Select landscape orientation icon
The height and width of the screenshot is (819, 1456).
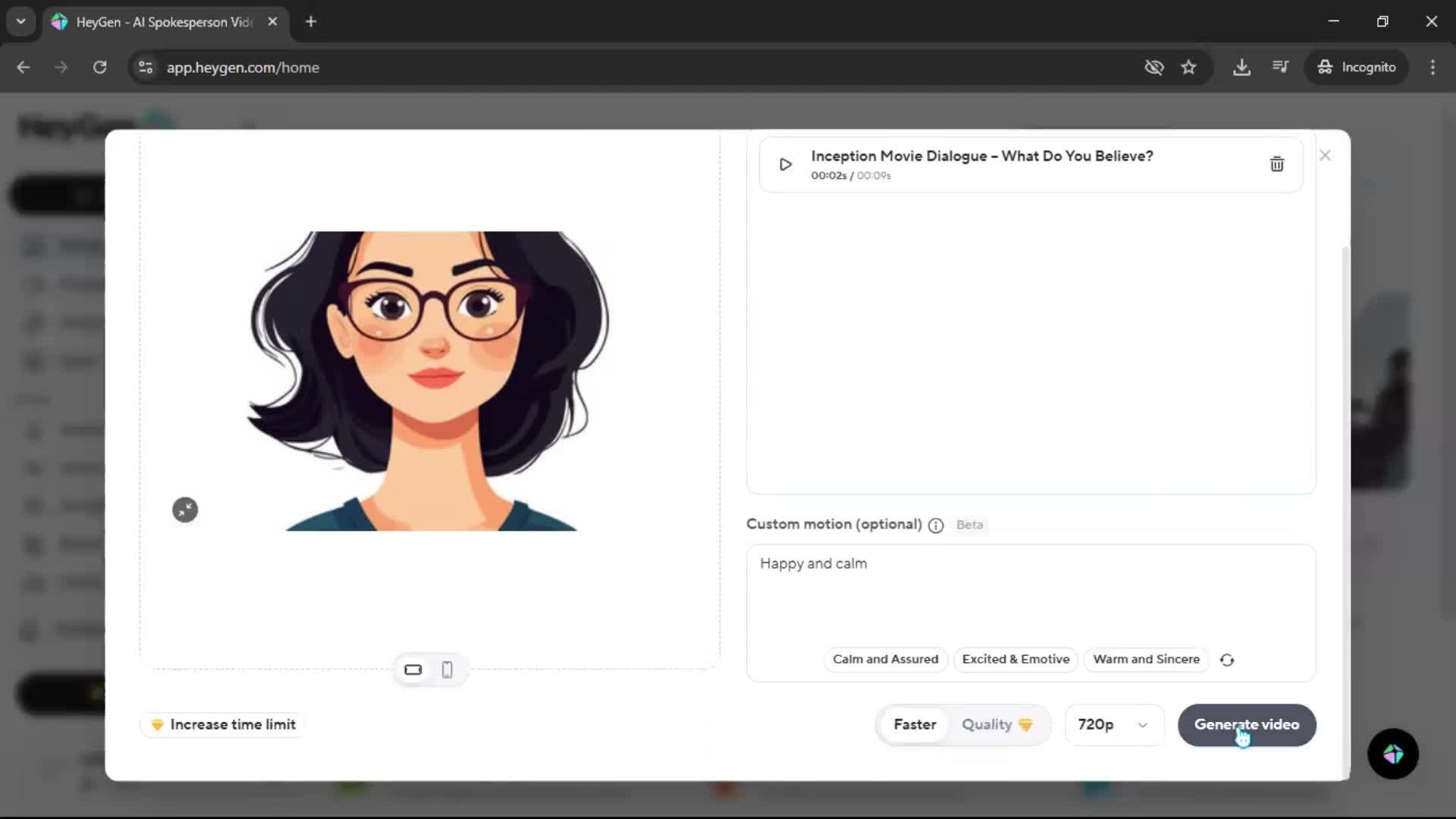pyautogui.click(x=413, y=670)
